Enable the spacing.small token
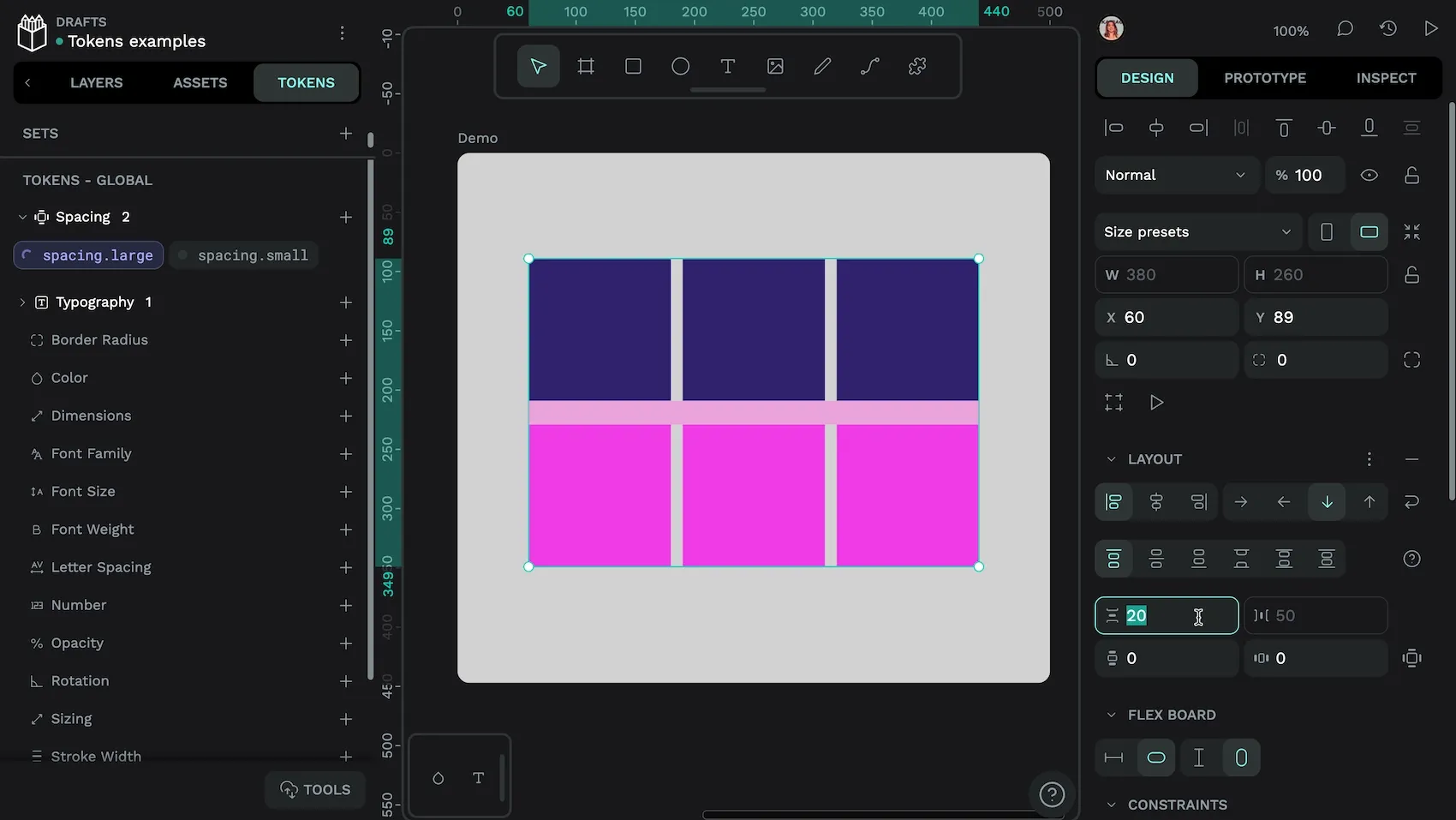Viewport: 1456px width, 820px height. pos(243,254)
